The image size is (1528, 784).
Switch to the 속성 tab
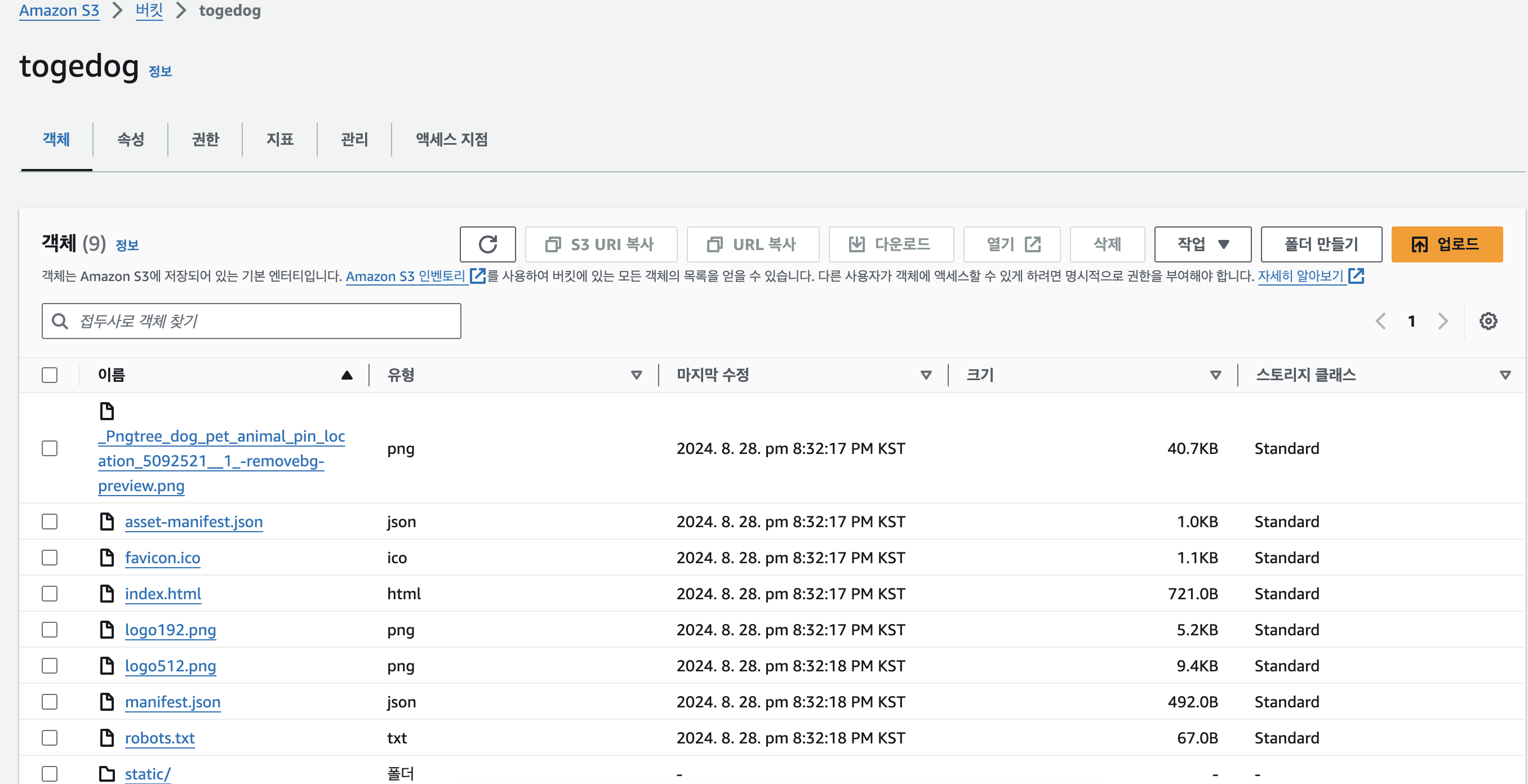pos(131,139)
